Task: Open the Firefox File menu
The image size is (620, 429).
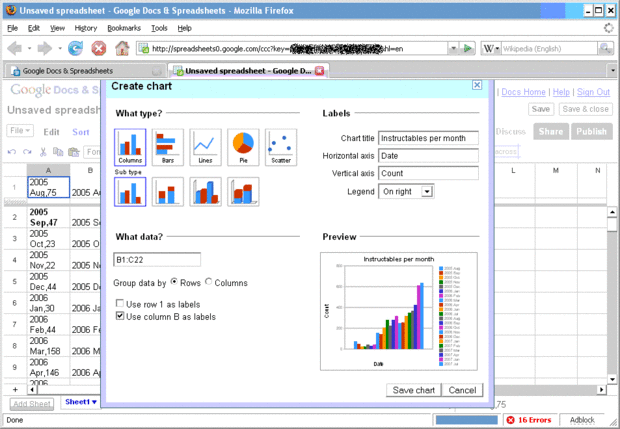Action: pyautogui.click(x=13, y=28)
